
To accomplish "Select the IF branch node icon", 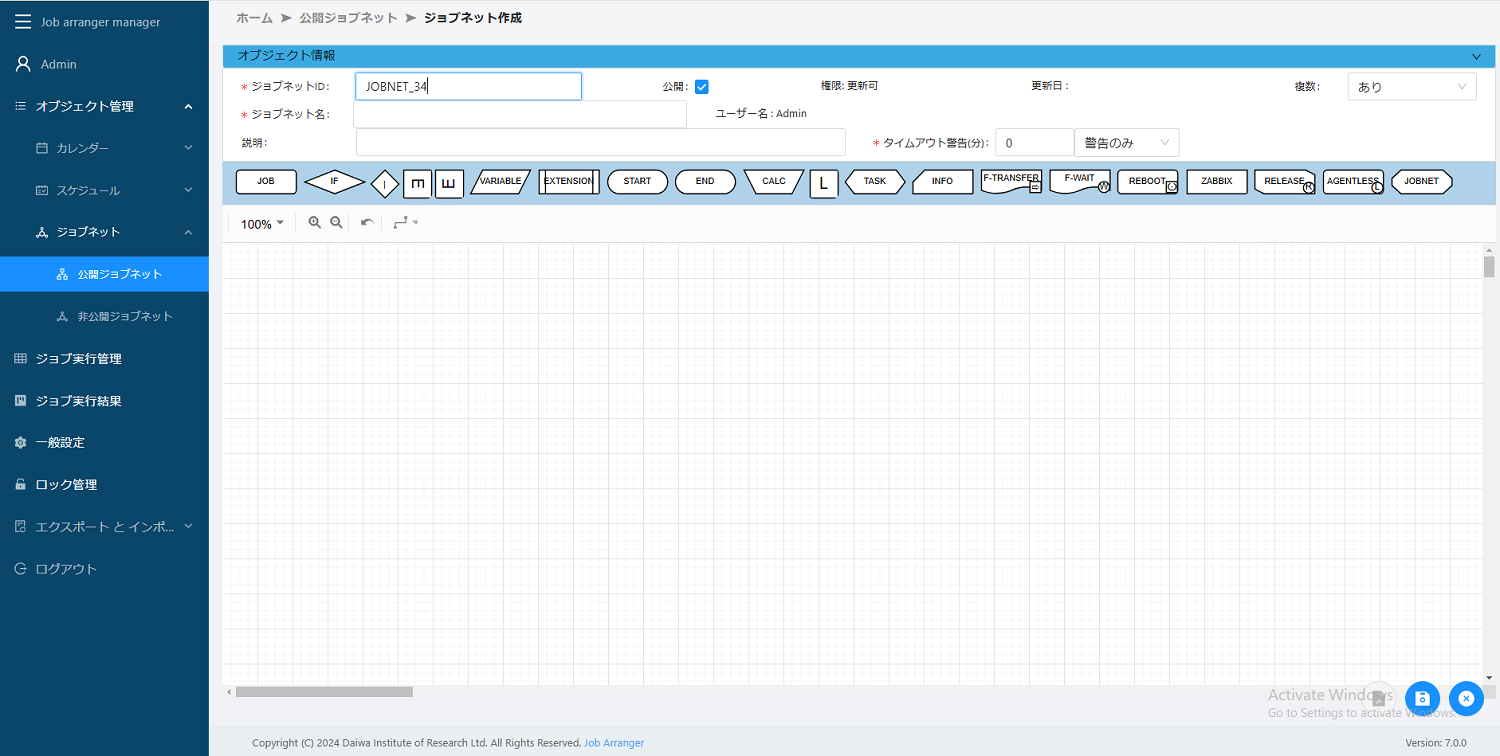I will [x=333, y=181].
